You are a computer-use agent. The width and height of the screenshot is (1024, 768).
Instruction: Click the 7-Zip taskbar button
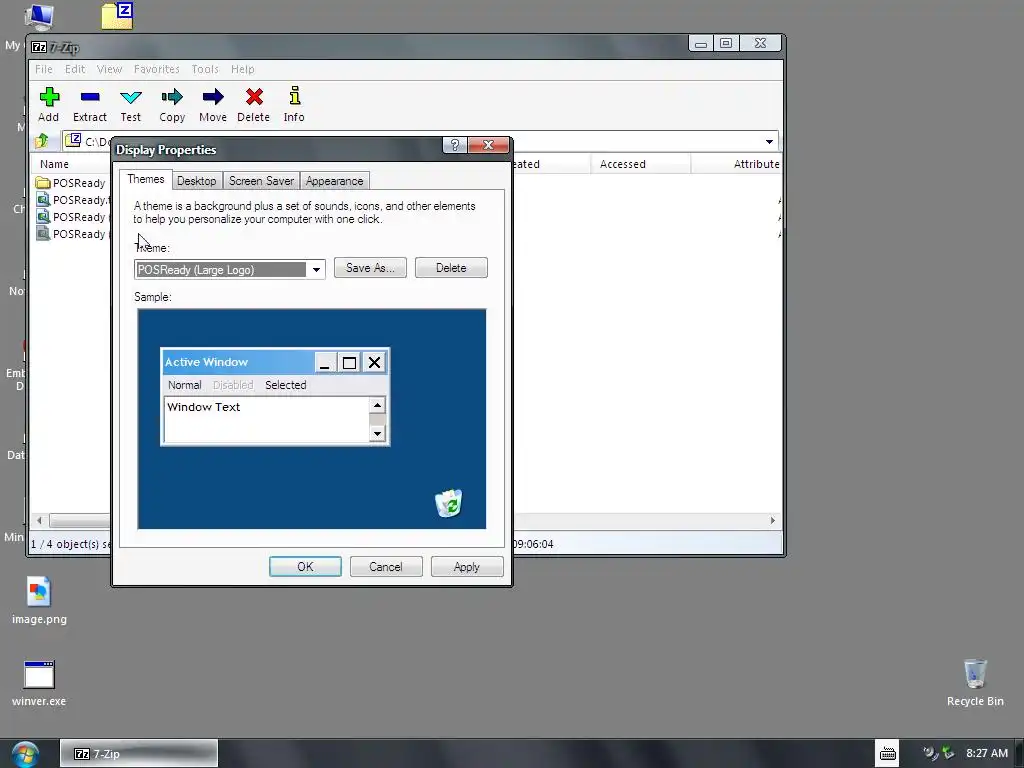click(x=139, y=754)
